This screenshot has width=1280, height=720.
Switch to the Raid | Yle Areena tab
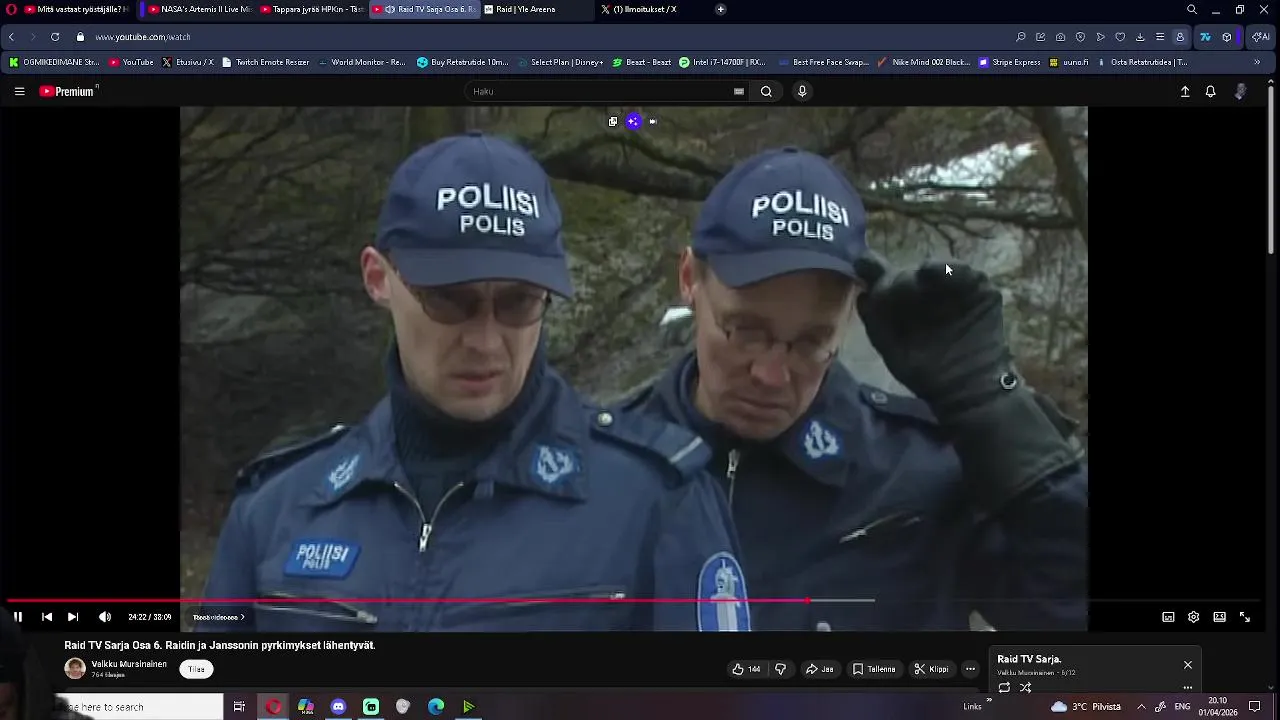[536, 9]
